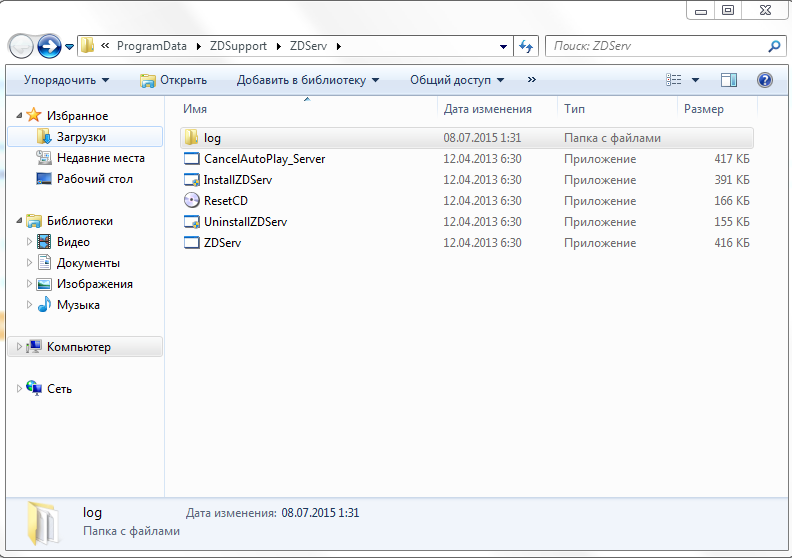Minimize the Explorer window

click(701, 10)
